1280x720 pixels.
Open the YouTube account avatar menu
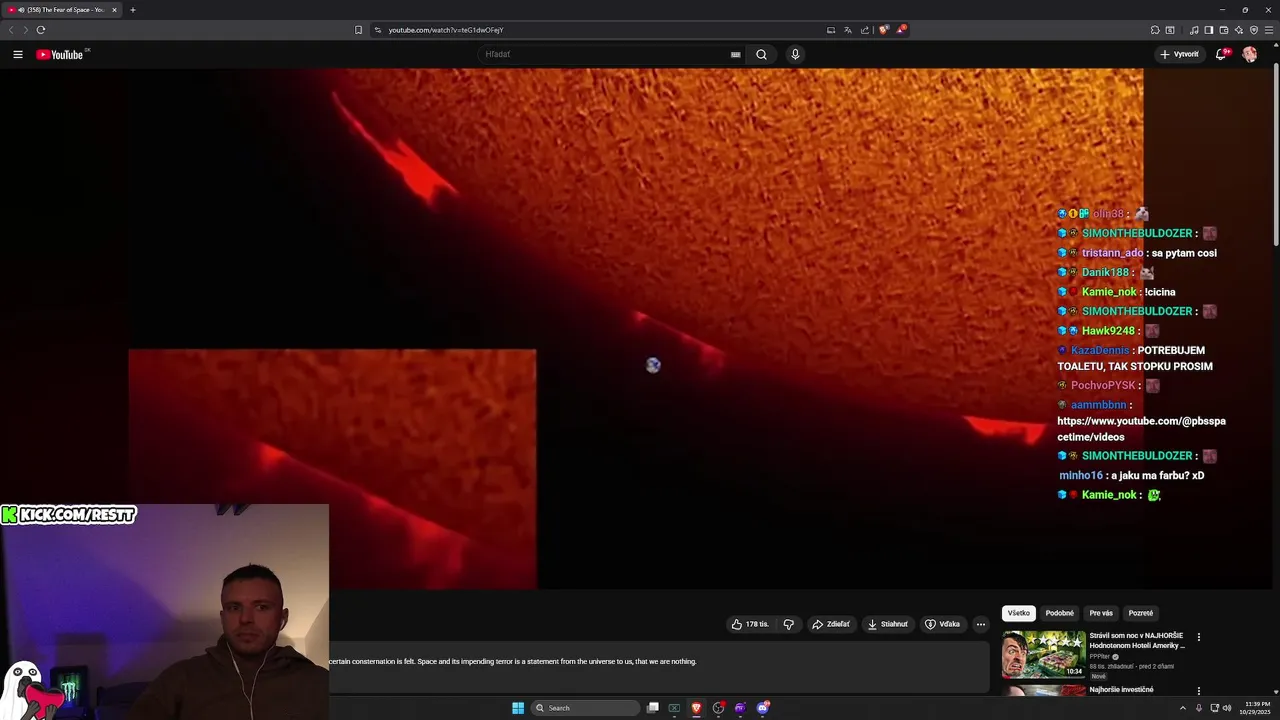1249,54
